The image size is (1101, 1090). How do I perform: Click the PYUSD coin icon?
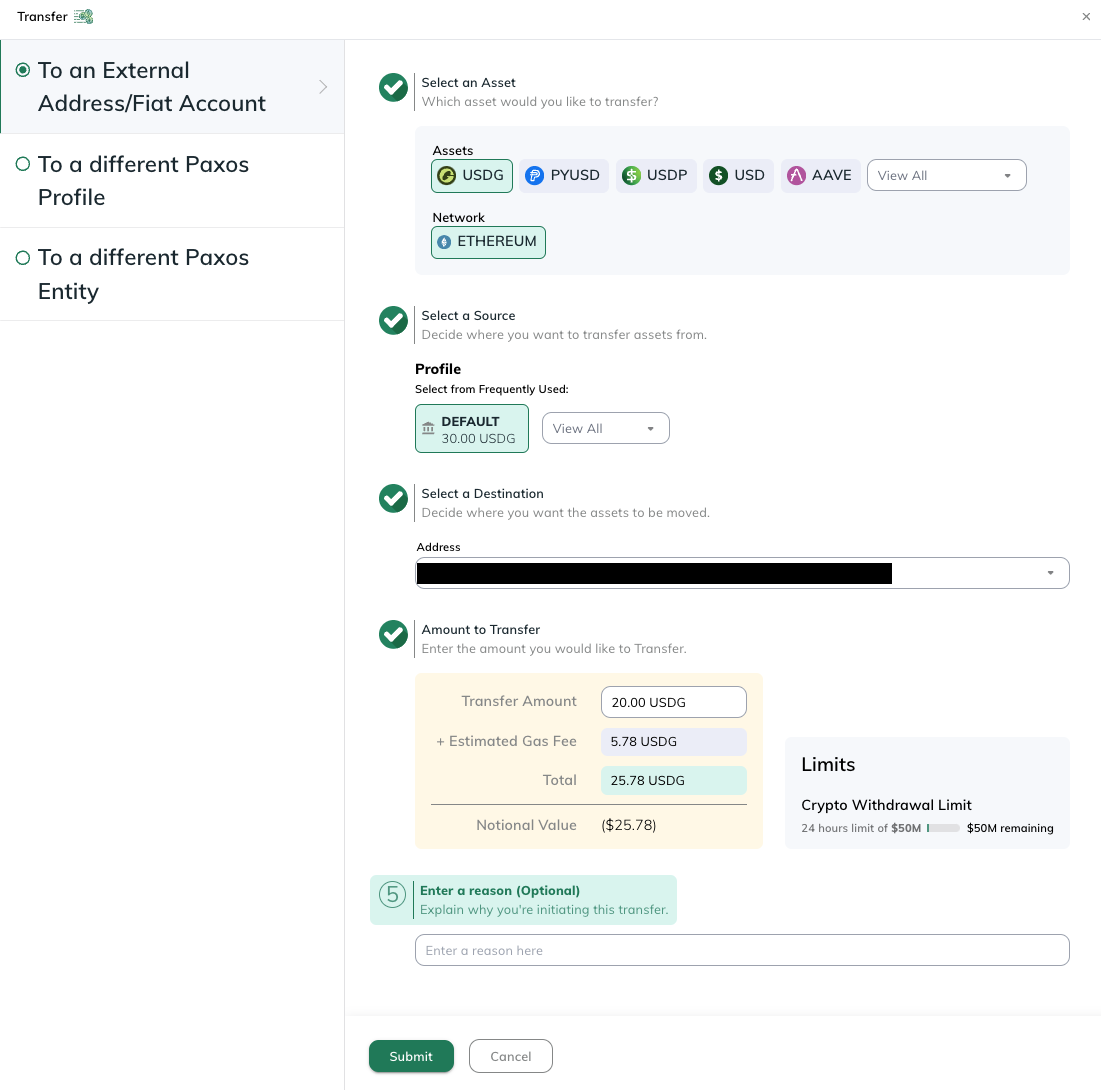pos(534,176)
